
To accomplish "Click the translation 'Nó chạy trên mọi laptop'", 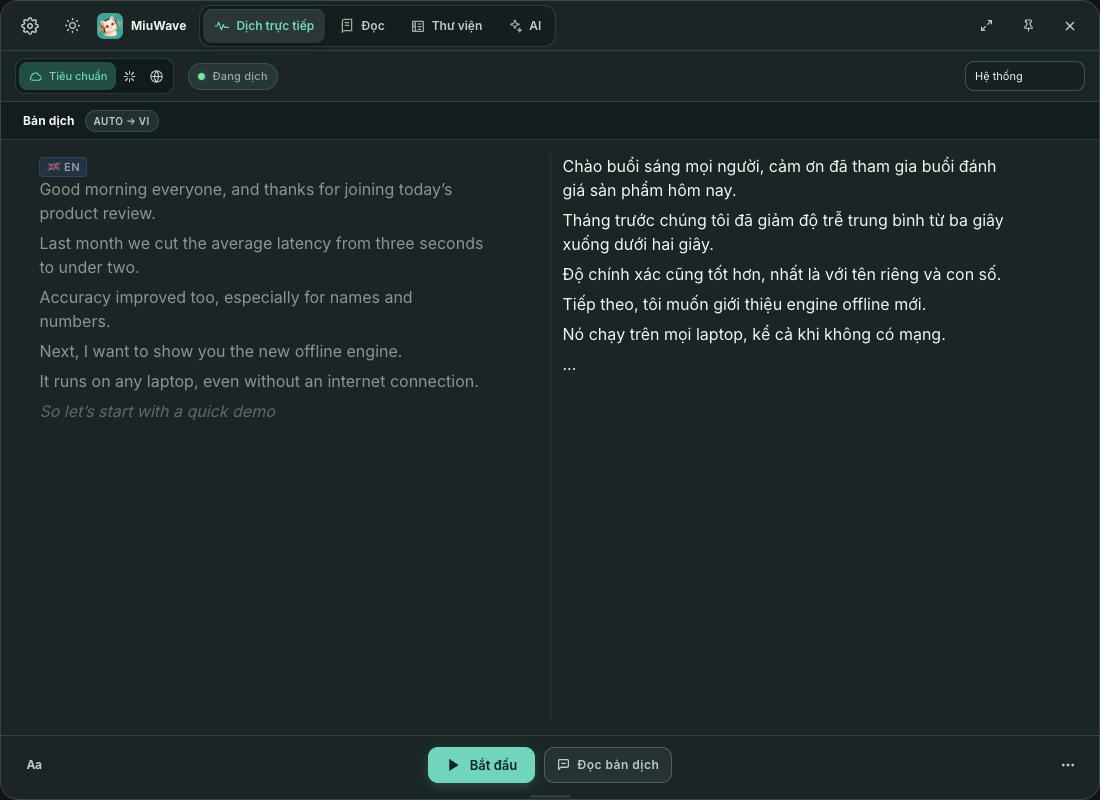I will tap(754, 335).
